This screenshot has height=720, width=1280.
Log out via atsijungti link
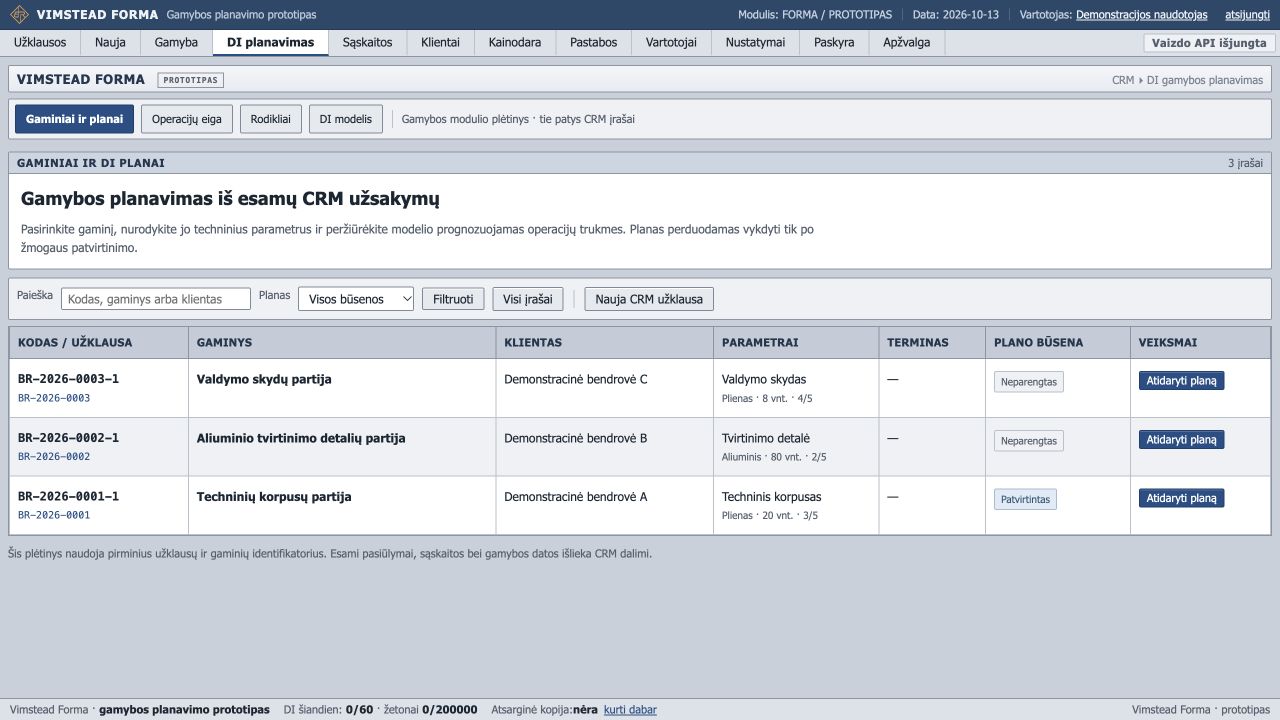click(x=1247, y=15)
